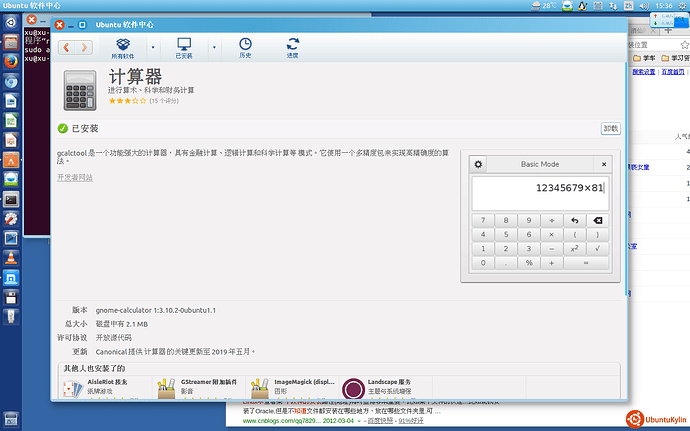Open the 进度 (Progress) view
The width and height of the screenshot is (690, 431).
point(293,48)
